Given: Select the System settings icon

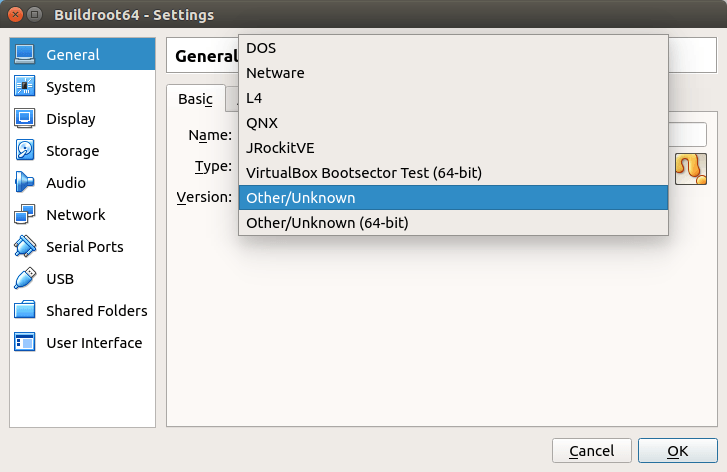Looking at the screenshot, I should pos(25,87).
